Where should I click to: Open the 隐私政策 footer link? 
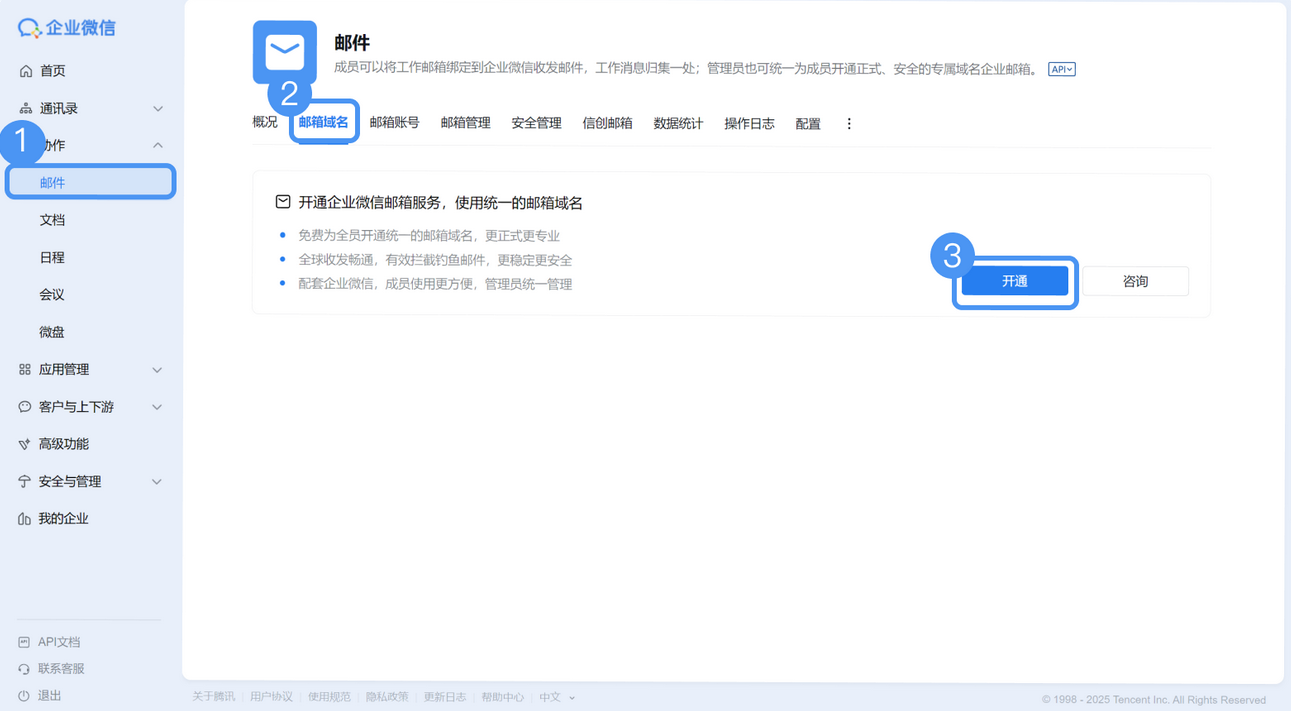[387, 697]
